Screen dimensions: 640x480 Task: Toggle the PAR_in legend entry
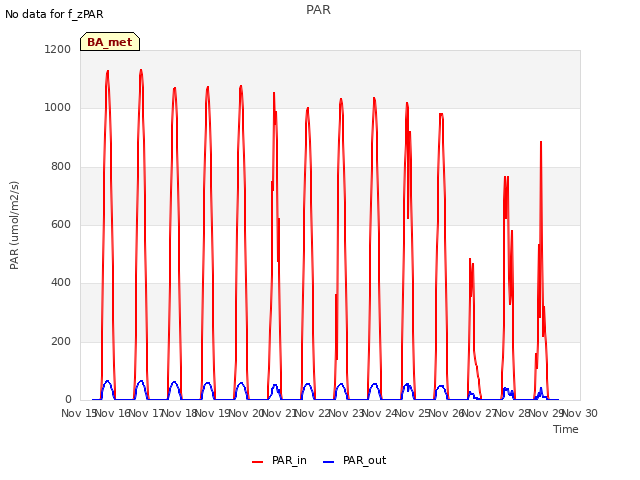280,460
